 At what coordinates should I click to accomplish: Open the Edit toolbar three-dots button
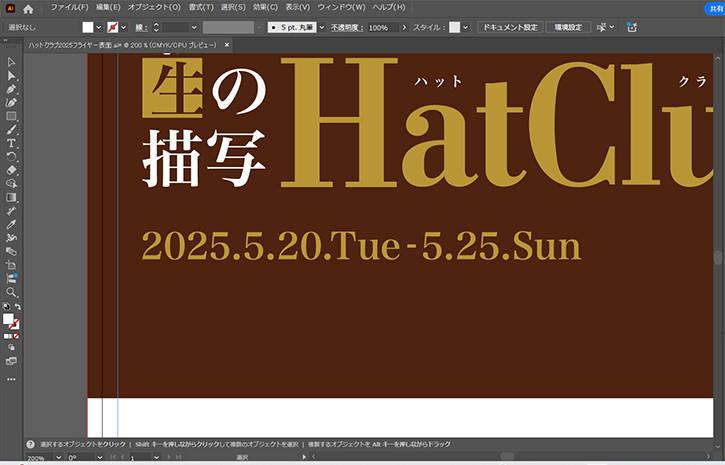(x=11, y=379)
